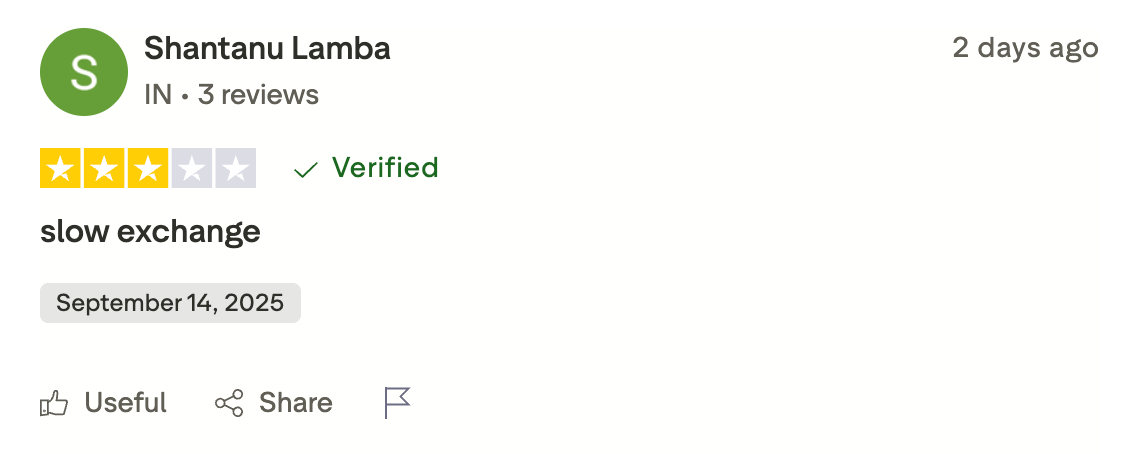Click the Verified checkmark icon
This screenshot has height=454, width=1142.
coord(305,170)
